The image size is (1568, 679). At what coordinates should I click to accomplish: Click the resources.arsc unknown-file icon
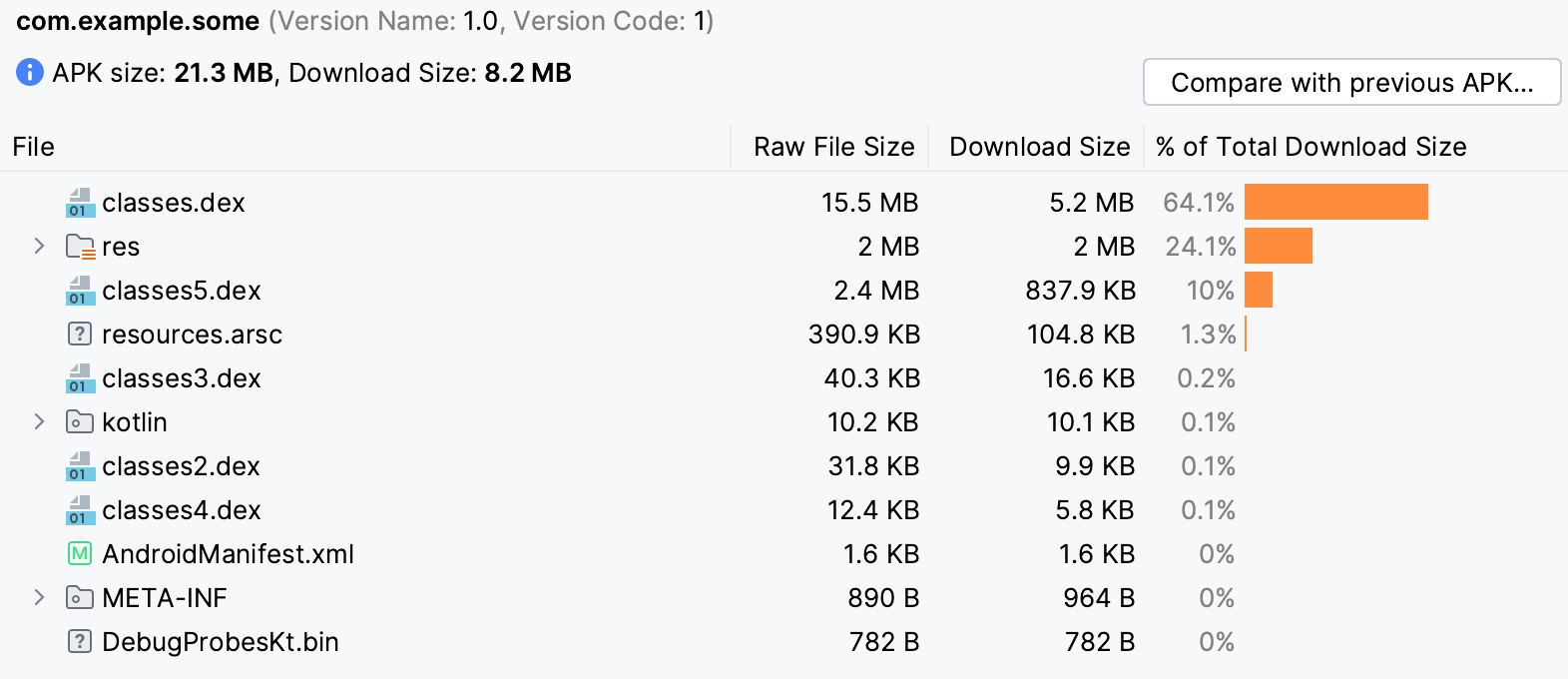[x=80, y=335]
